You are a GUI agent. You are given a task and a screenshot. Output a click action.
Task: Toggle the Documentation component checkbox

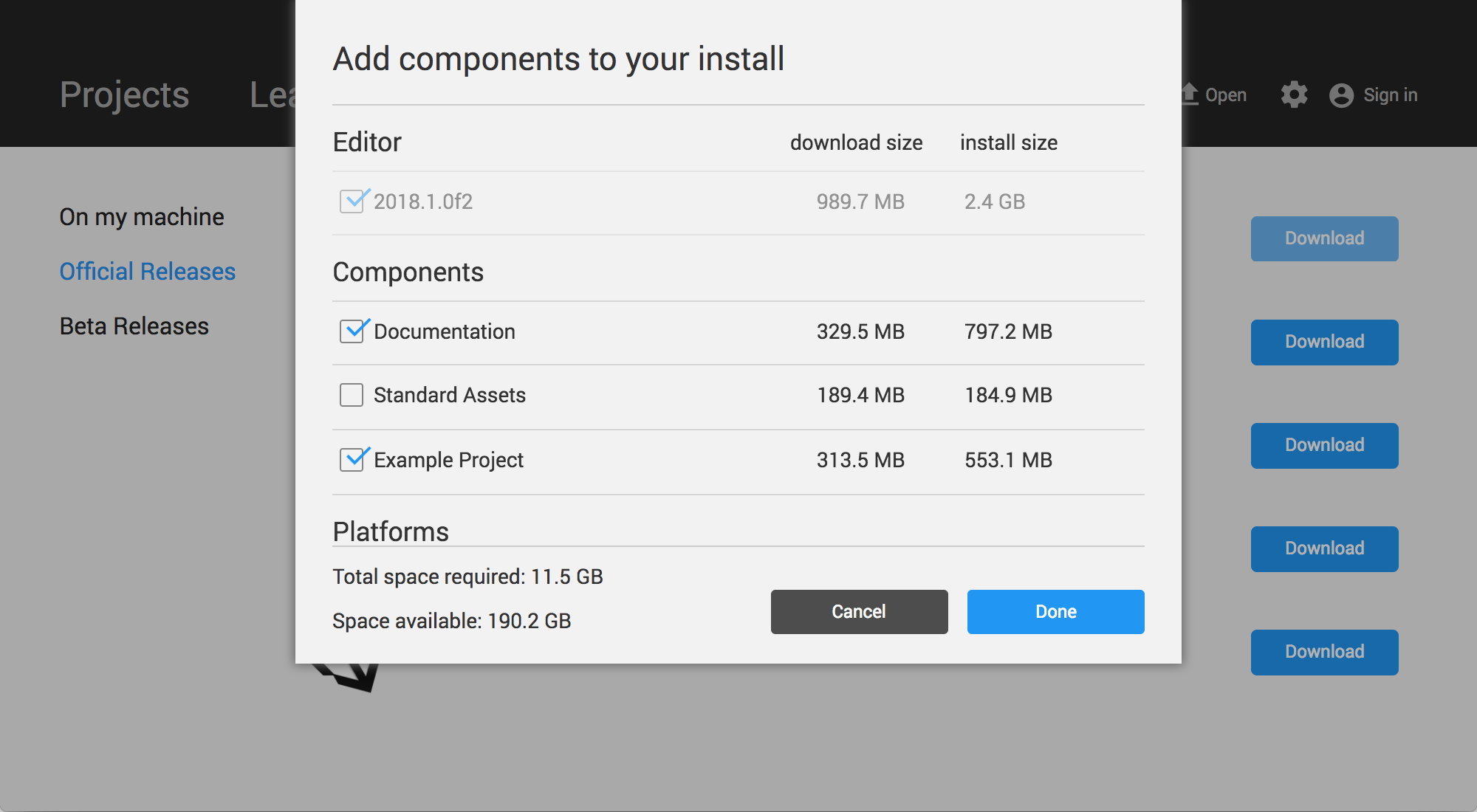click(352, 331)
